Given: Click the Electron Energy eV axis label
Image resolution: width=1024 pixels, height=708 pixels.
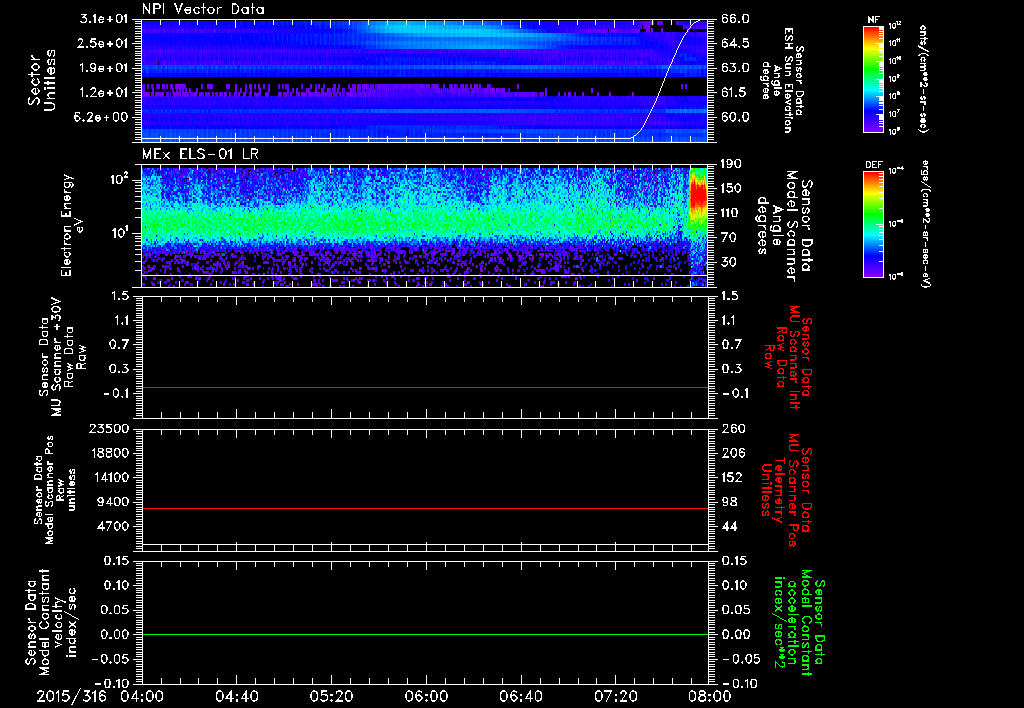Looking at the screenshot, I should 74,227.
